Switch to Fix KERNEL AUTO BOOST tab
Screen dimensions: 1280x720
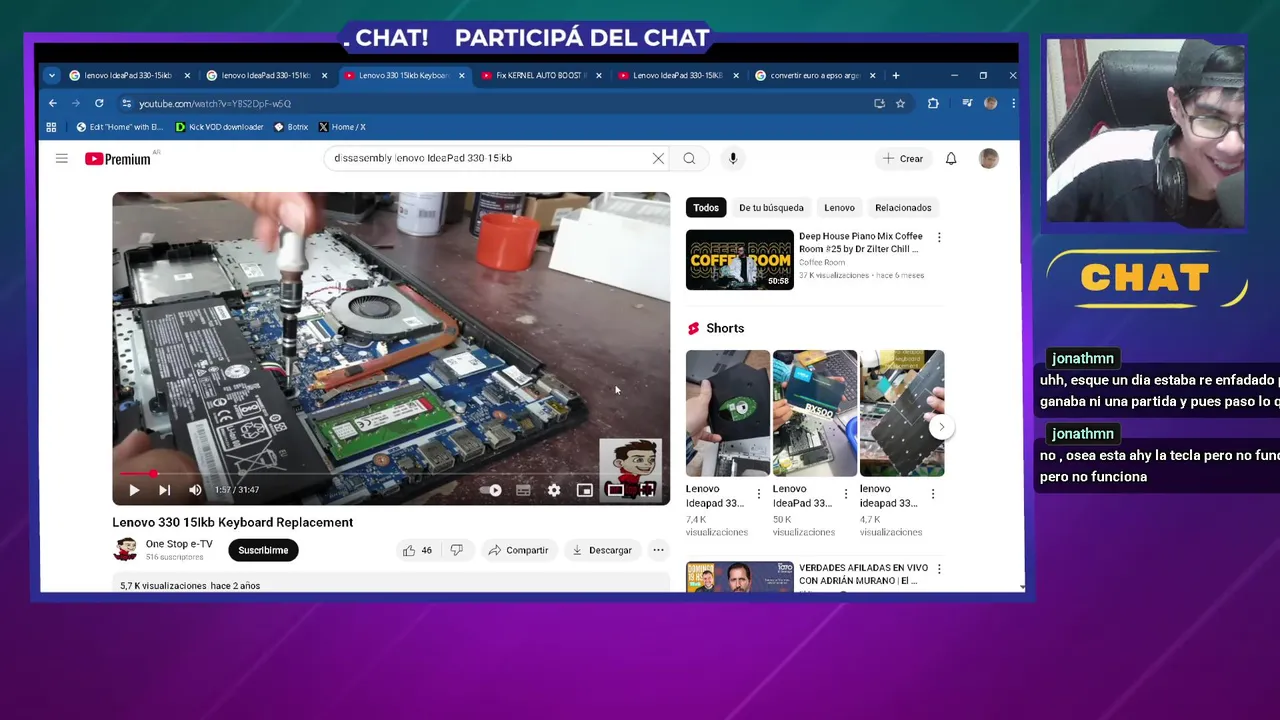(x=540, y=75)
